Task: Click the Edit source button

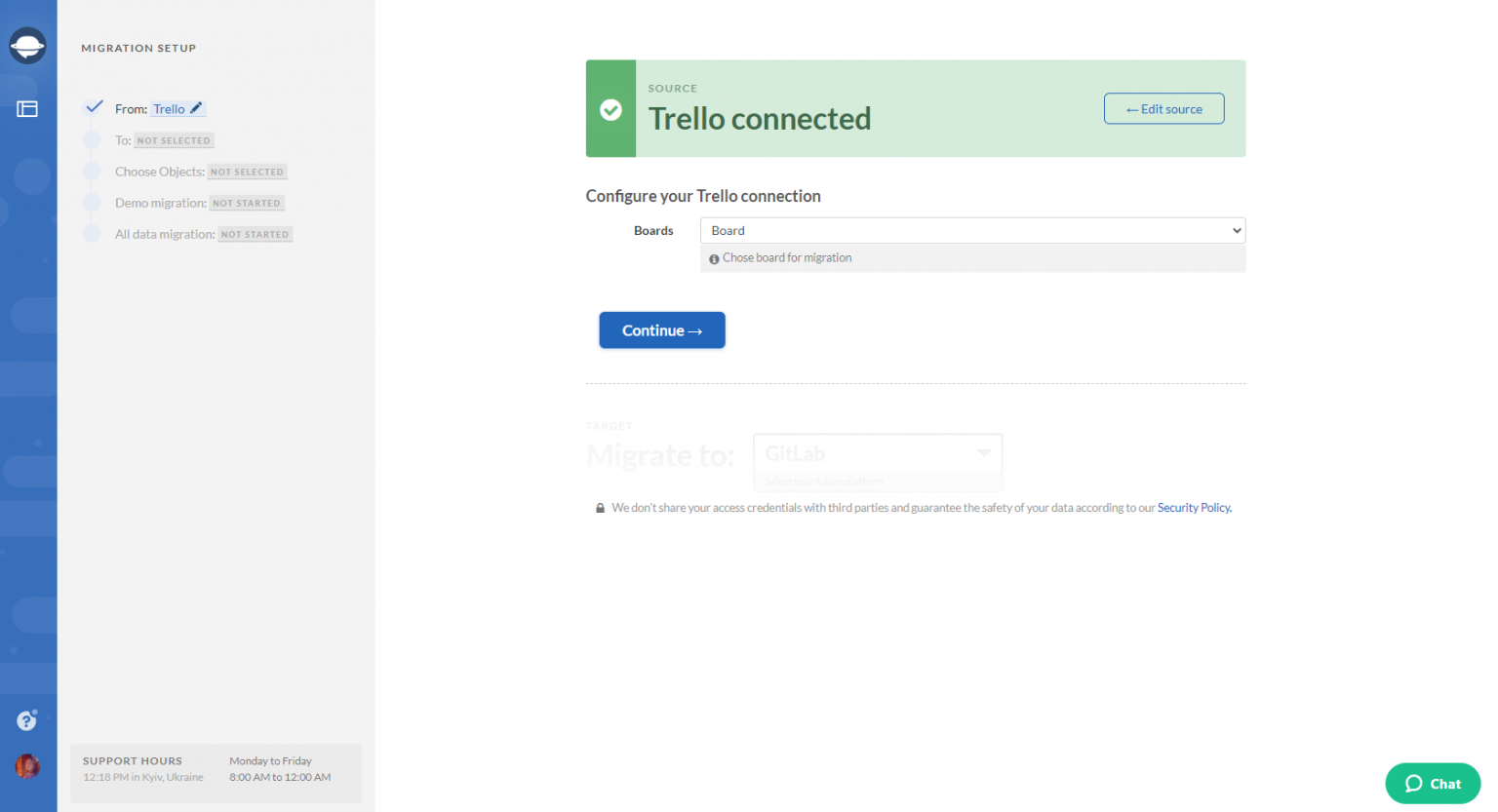Action: (1163, 109)
